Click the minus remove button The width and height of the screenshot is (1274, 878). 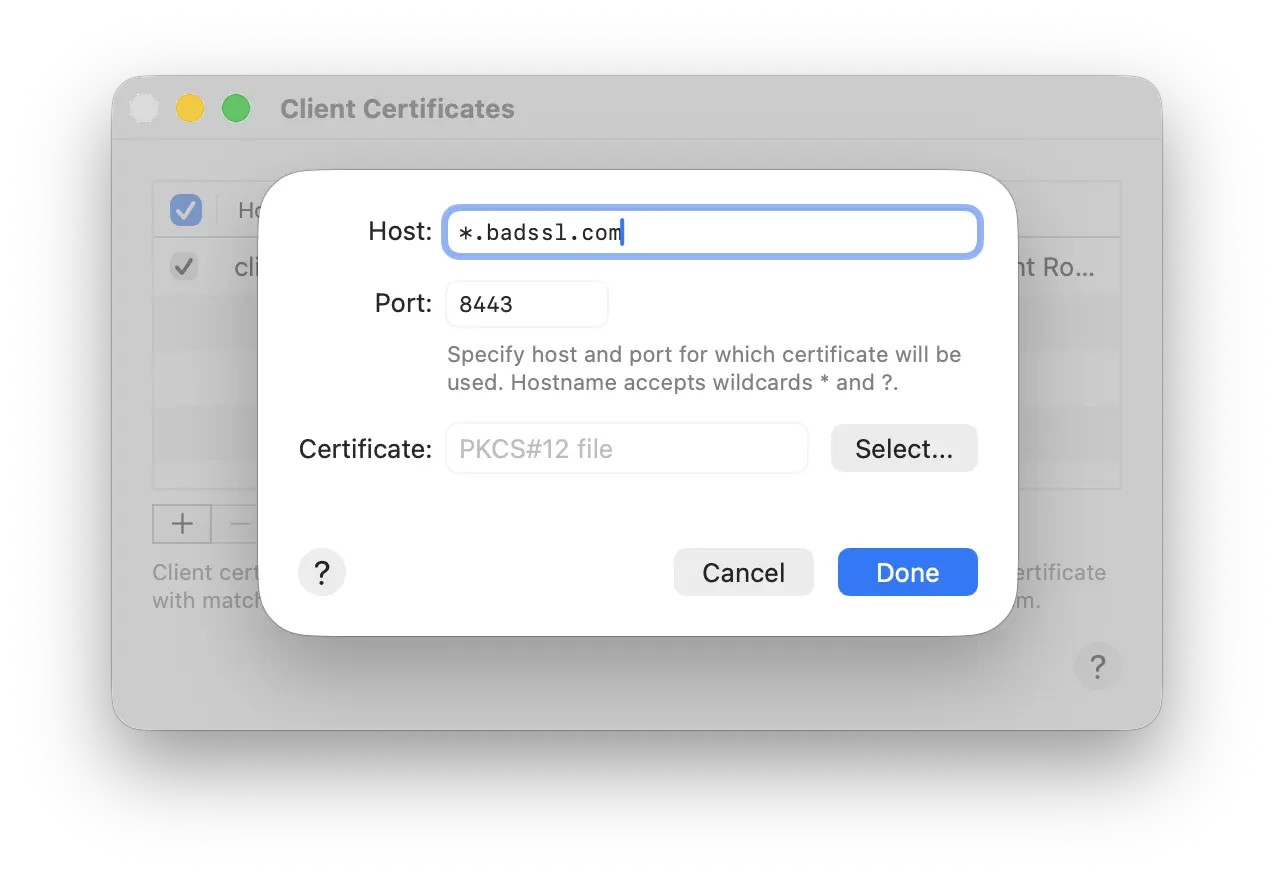tap(240, 523)
